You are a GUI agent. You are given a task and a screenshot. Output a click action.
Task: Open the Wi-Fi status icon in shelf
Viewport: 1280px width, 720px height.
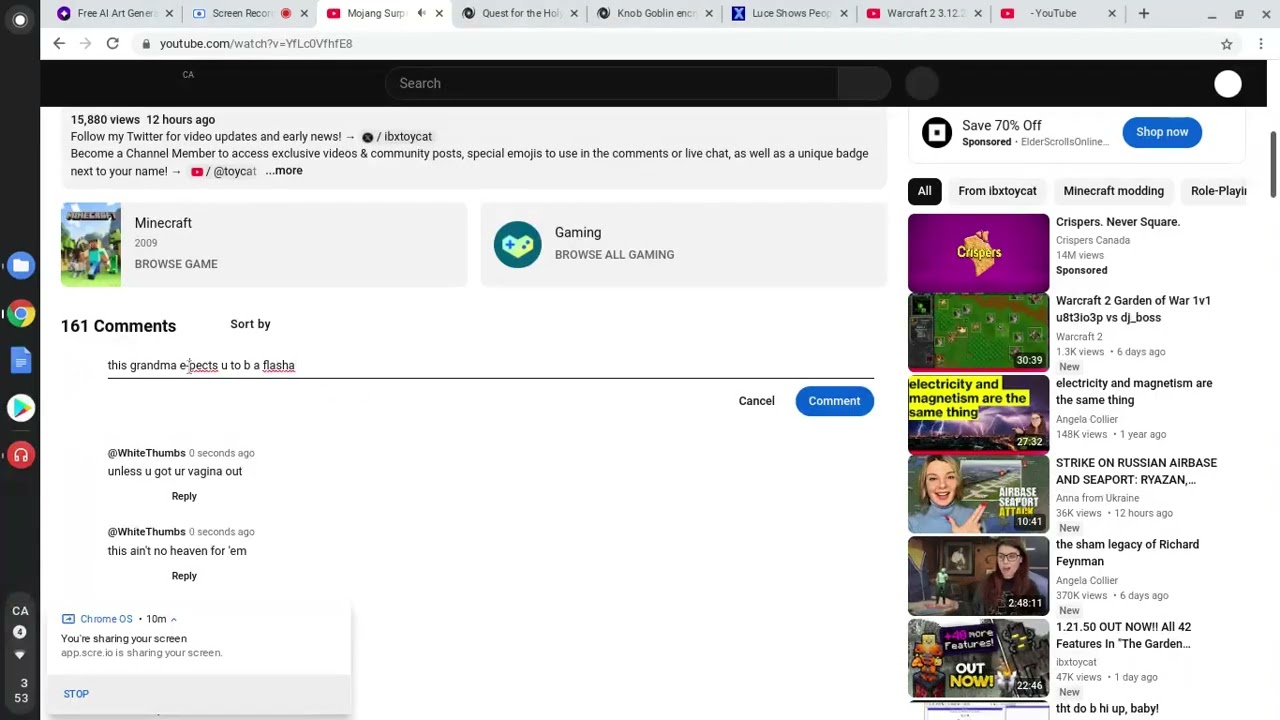point(20,655)
